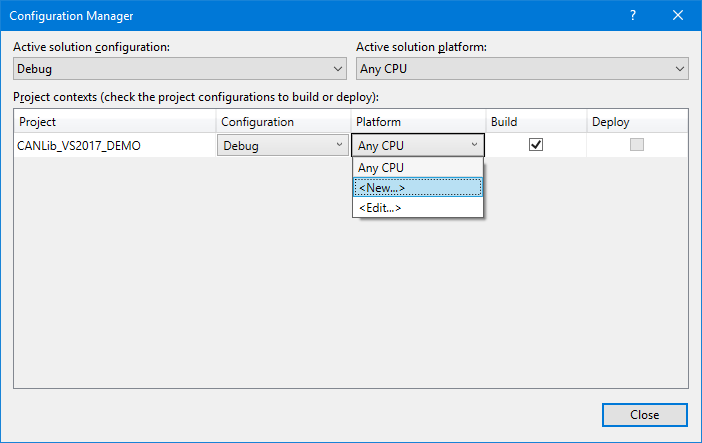Click the Configuration Manager title bar
The image size is (702, 443).
click(300, 16)
